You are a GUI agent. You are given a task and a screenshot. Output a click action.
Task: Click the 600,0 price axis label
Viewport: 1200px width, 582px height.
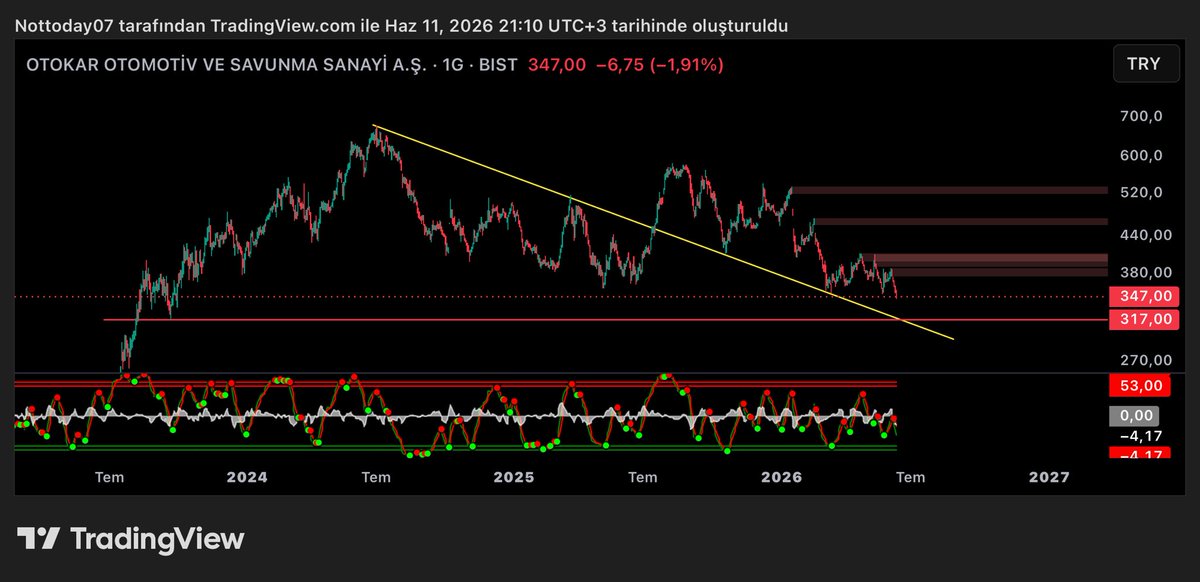1141,156
